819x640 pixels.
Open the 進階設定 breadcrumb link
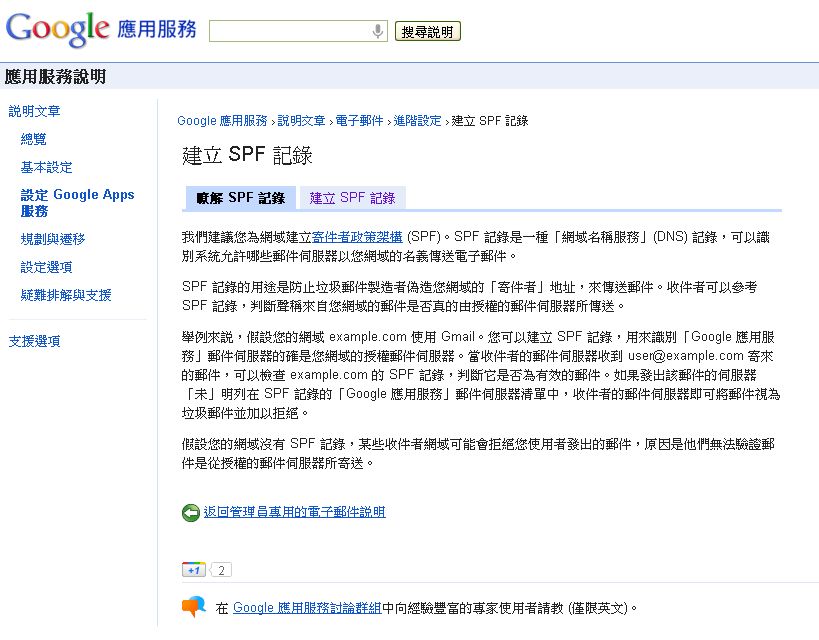tap(417, 121)
